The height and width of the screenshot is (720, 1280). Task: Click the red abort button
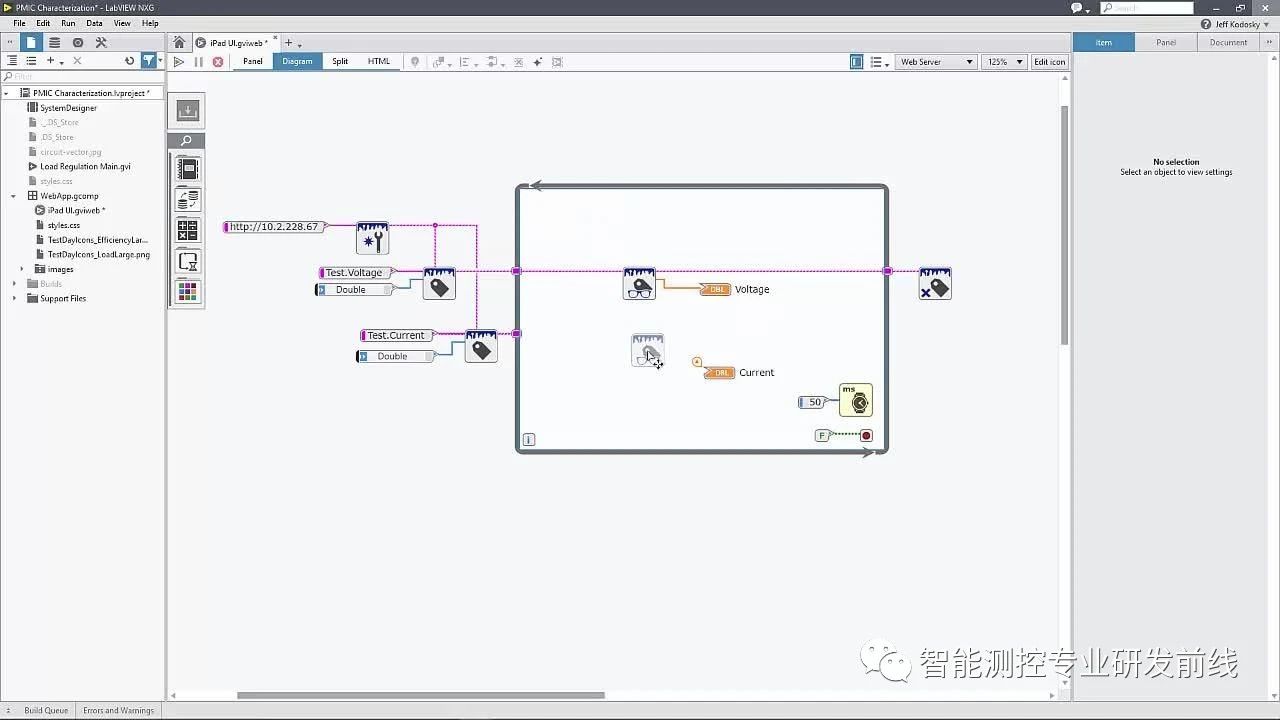tap(218, 62)
